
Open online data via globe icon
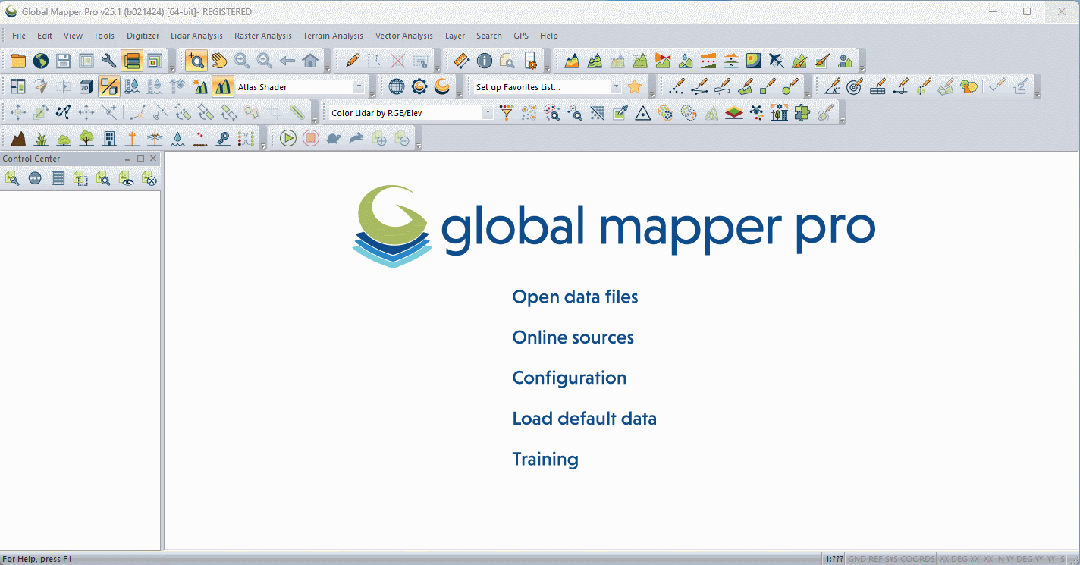(x=41, y=61)
